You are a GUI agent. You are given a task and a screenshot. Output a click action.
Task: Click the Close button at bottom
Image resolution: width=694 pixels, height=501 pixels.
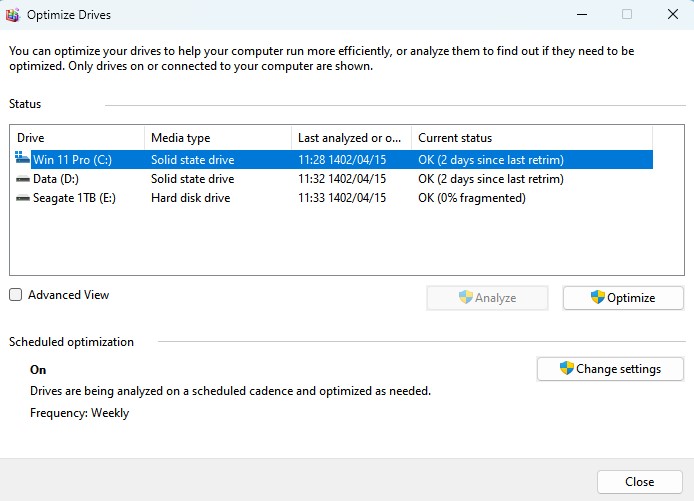(x=640, y=482)
